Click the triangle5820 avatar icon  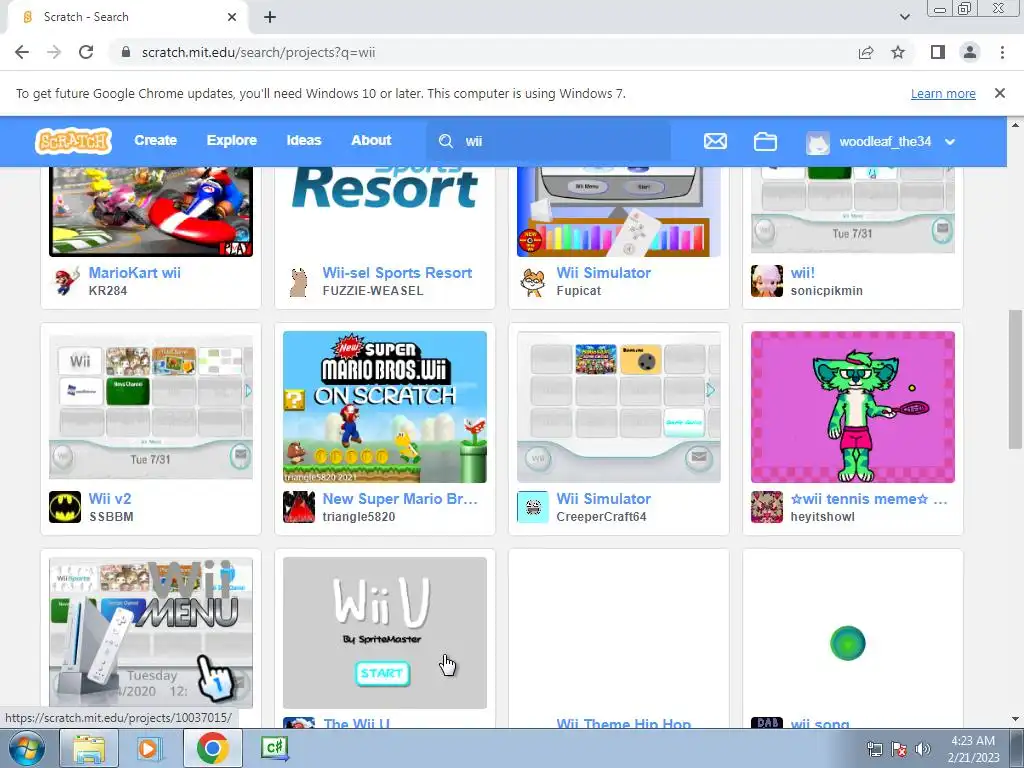pos(298,507)
